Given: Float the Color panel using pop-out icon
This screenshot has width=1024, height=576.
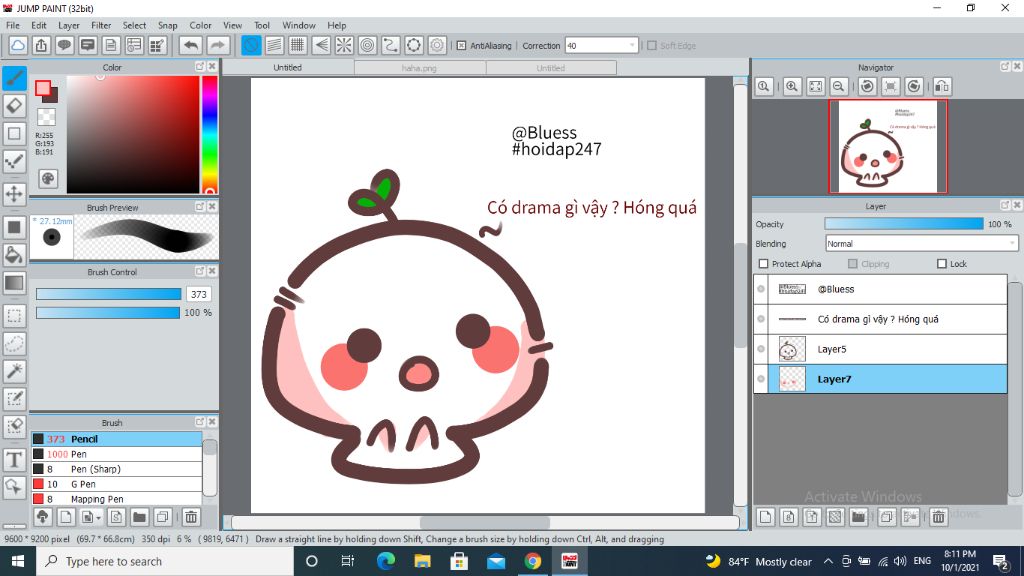Looking at the screenshot, I should 200,67.
